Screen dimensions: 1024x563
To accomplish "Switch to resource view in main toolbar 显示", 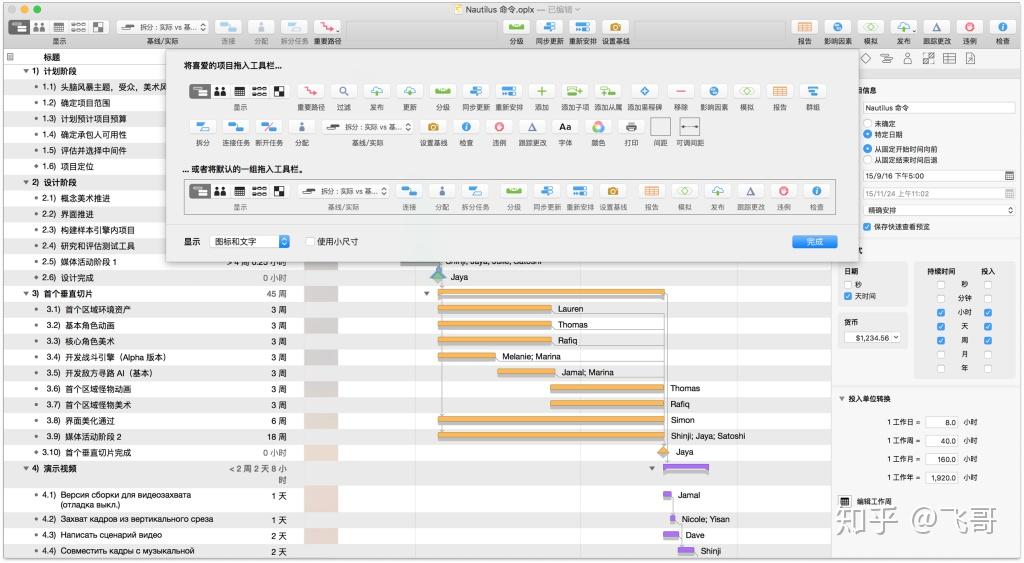I will coord(39,27).
